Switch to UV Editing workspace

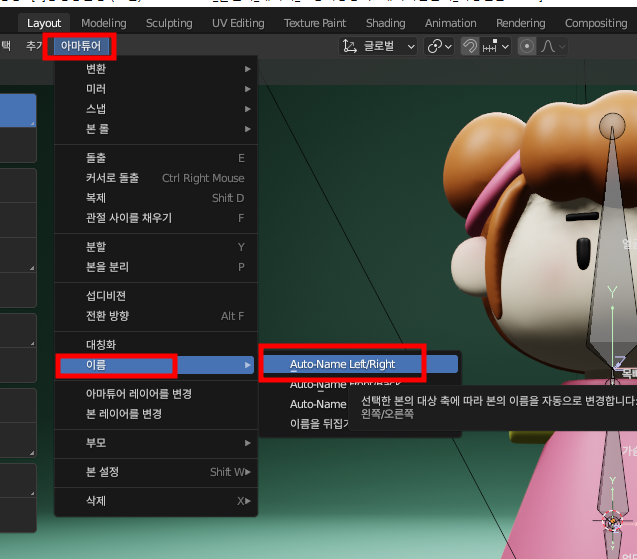[x=238, y=23]
